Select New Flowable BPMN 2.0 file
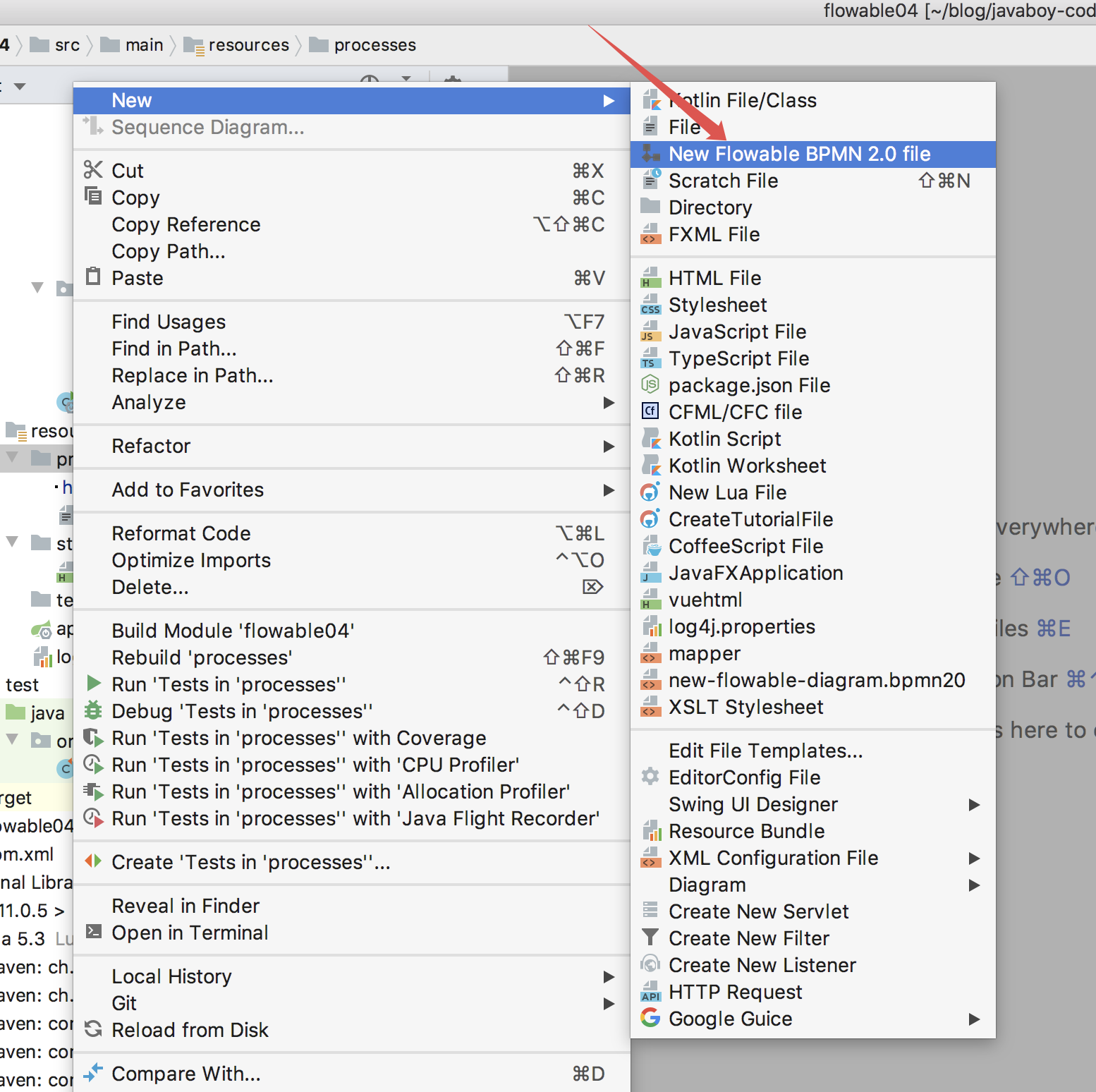Viewport: 1096px width, 1092px height. [x=812, y=154]
